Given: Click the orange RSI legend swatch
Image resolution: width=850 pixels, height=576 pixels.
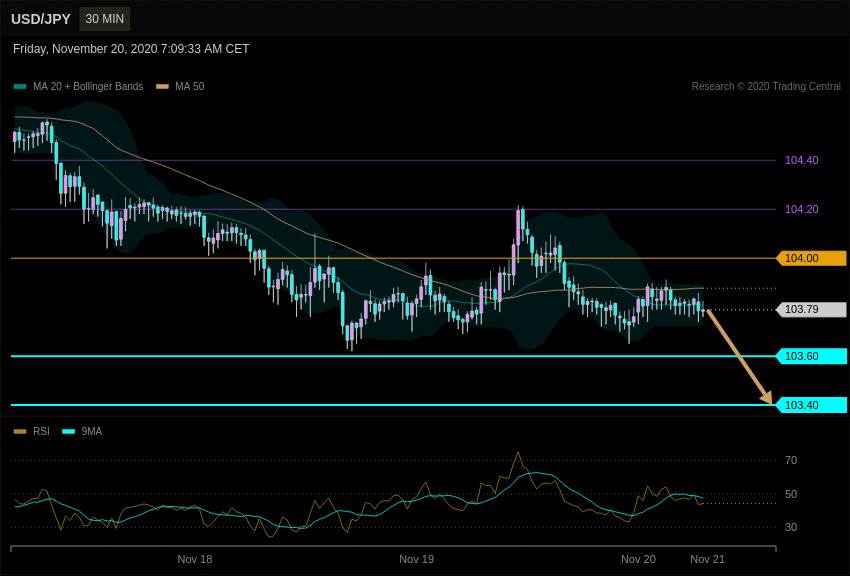Looking at the screenshot, I should coord(20,431).
